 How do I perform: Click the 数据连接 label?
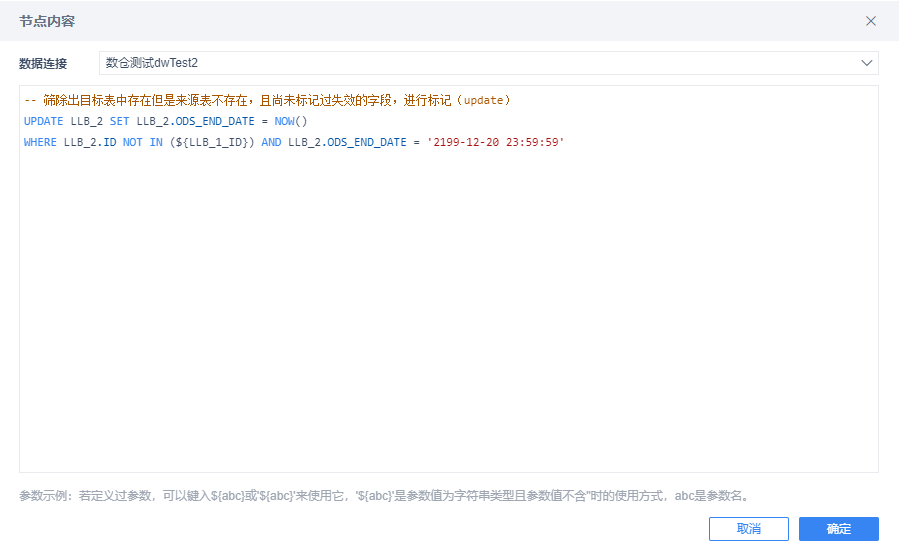click(43, 64)
